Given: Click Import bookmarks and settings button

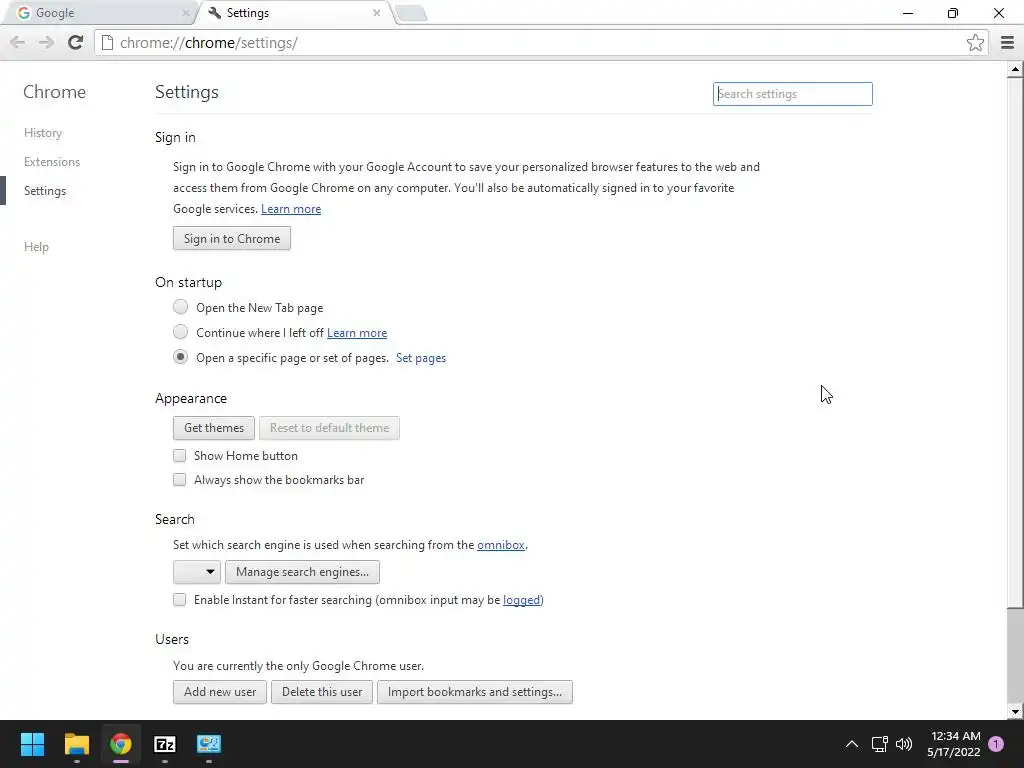Looking at the screenshot, I should click(475, 692).
